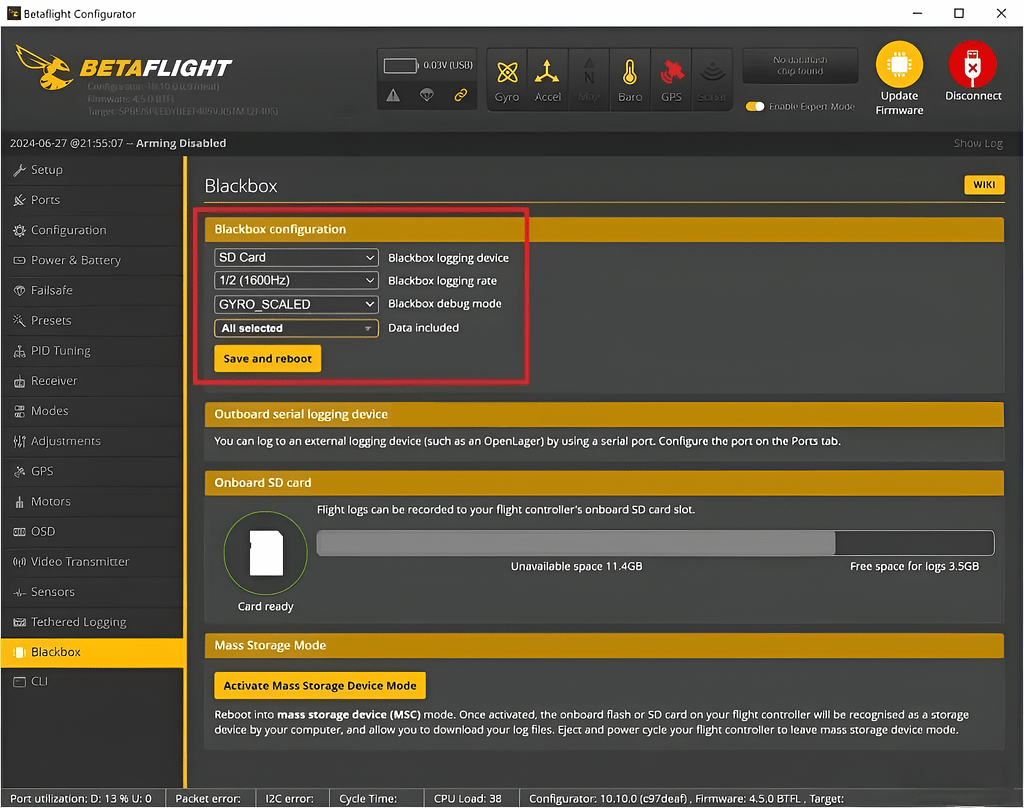The width and height of the screenshot is (1024, 808).
Task: Select the Tethered Logging tab
Action: [x=92, y=622]
